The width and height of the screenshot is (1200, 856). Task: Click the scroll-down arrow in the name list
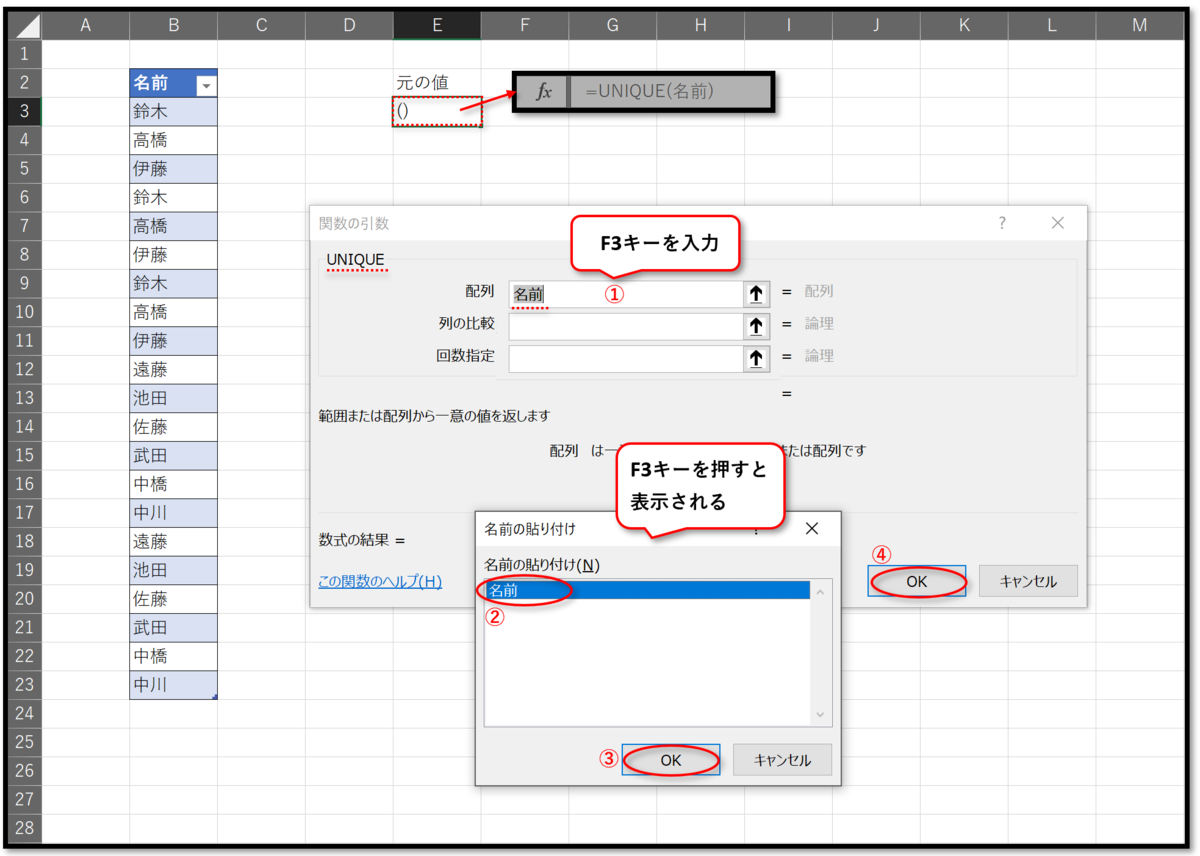821,715
